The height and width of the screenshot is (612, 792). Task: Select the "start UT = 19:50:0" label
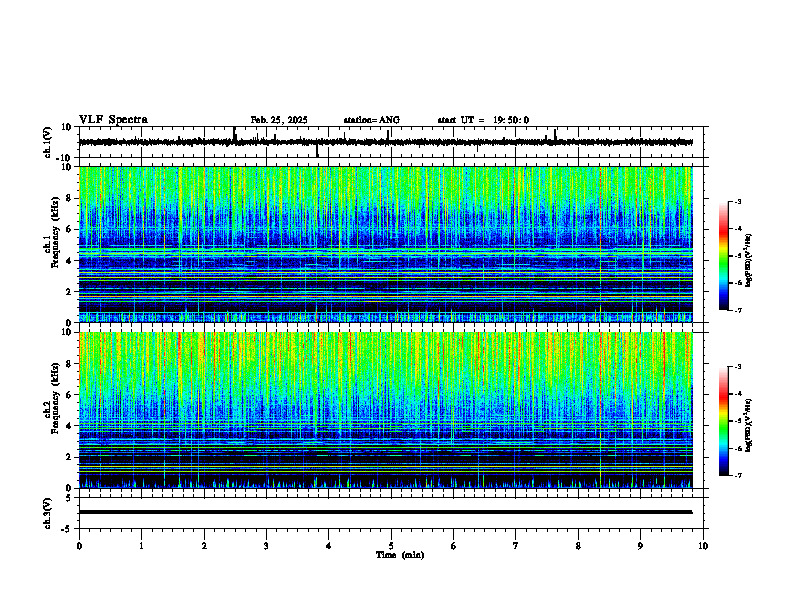coord(483,120)
